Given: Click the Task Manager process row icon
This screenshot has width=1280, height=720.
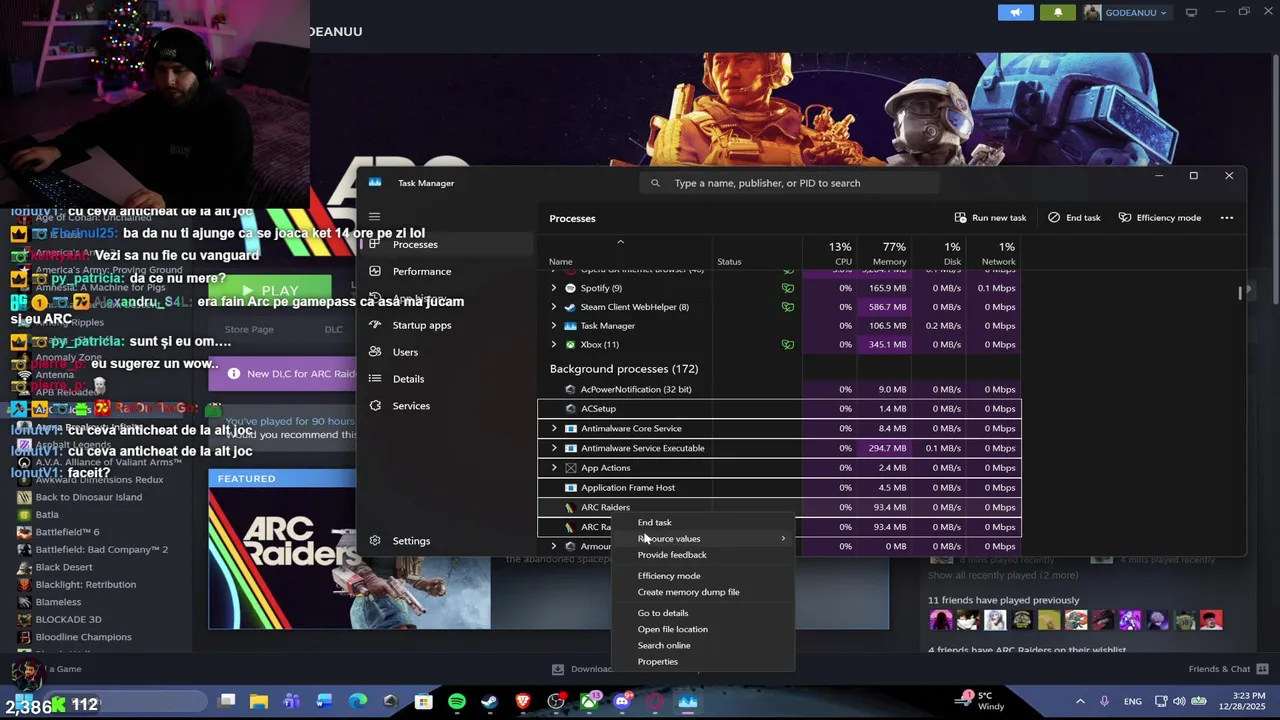Looking at the screenshot, I should coord(570,326).
